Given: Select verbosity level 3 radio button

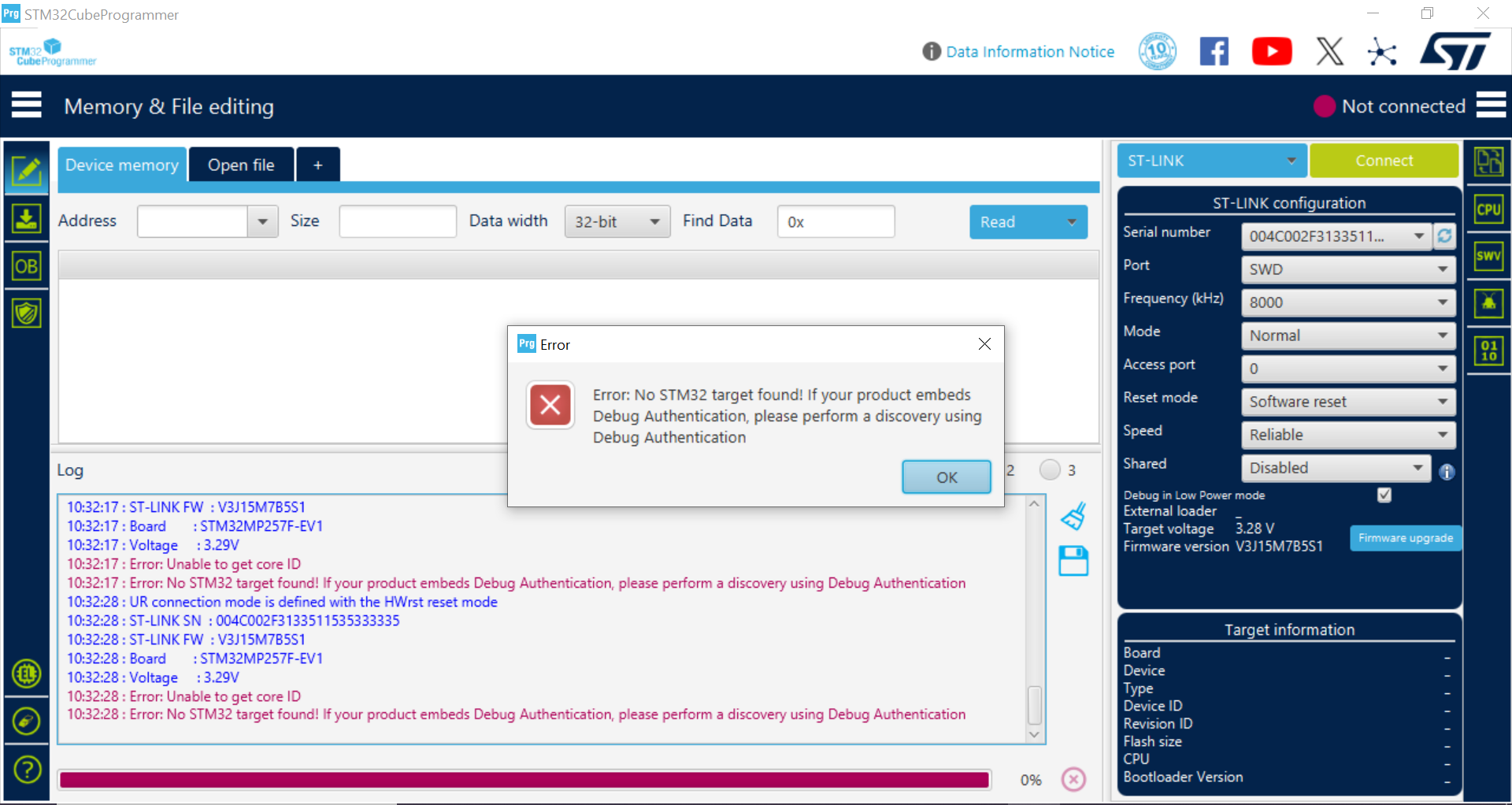Looking at the screenshot, I should (1048, 469).
